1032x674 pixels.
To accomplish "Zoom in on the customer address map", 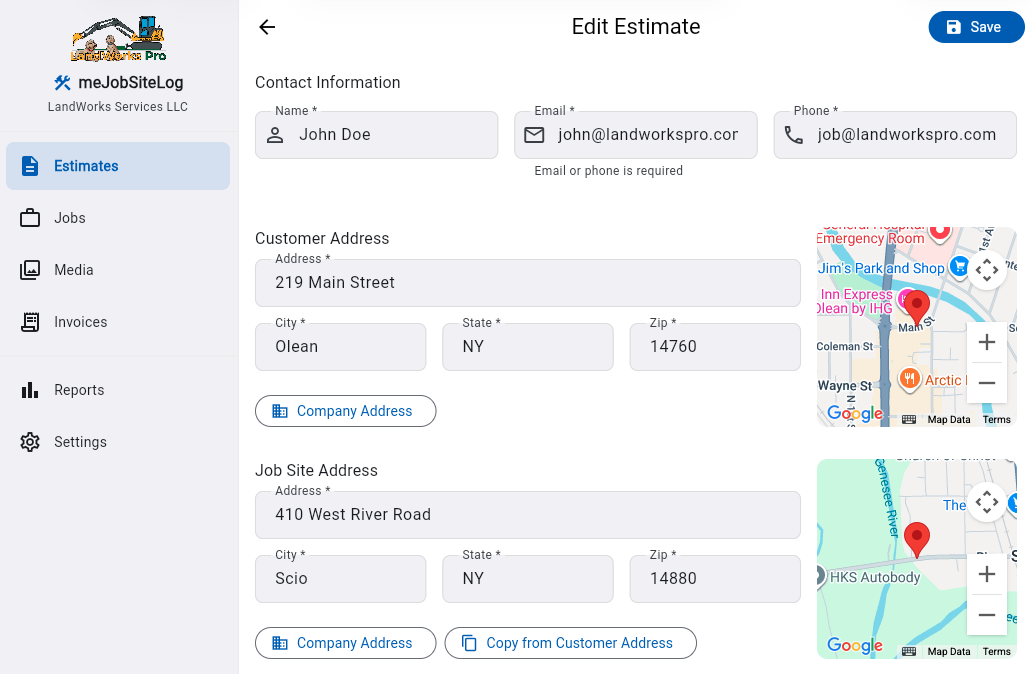I will 987,342.
